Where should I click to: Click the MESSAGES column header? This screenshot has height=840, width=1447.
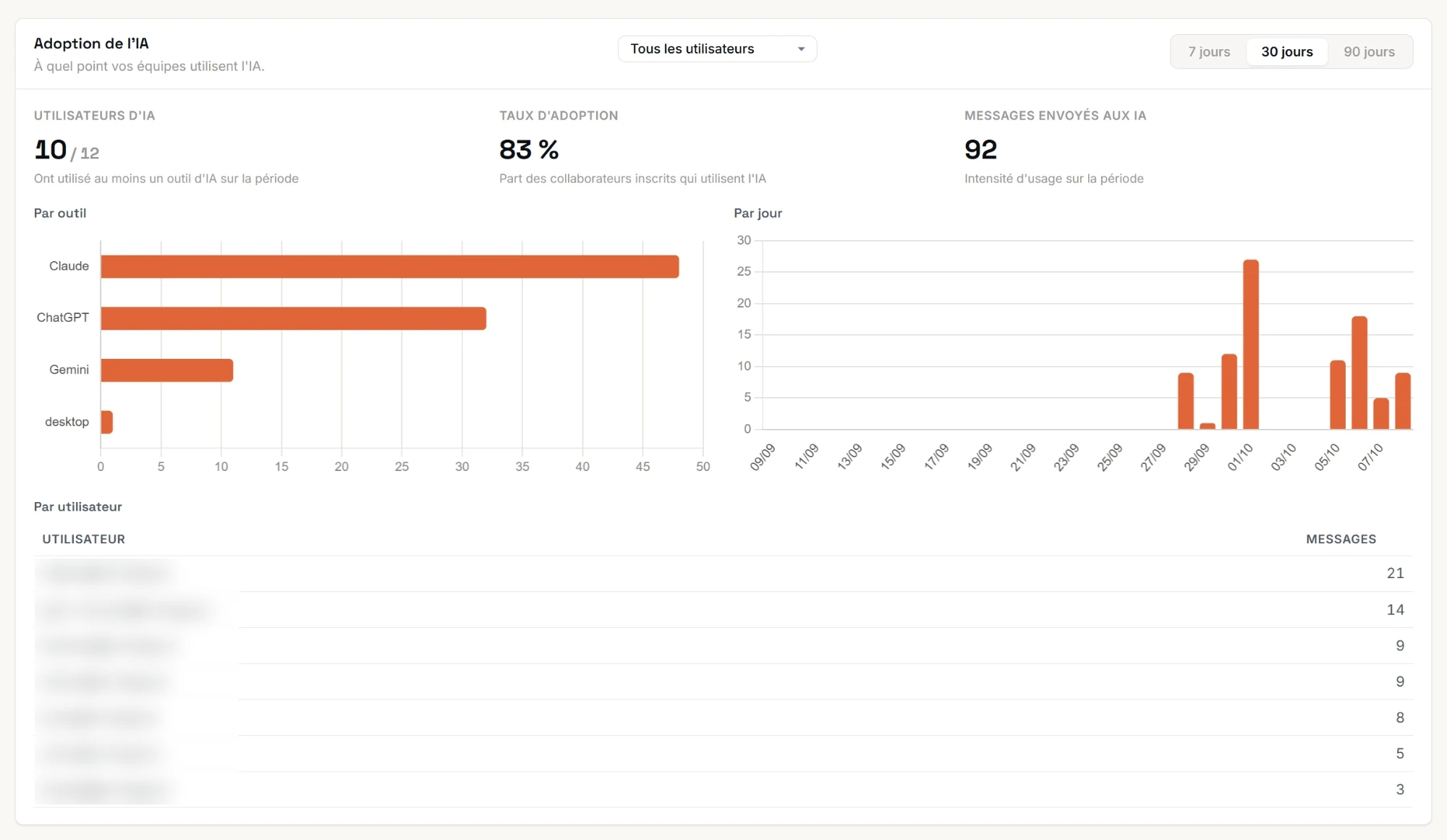(1341, 540)
